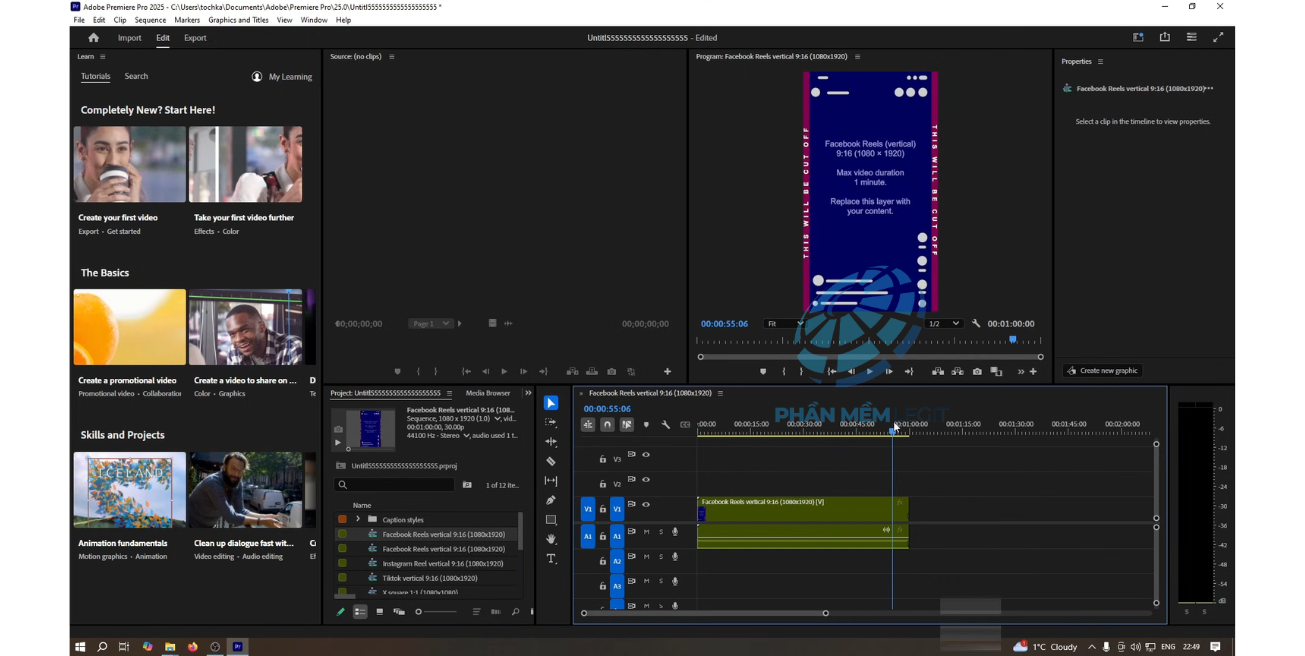
Task: Enable voice-over record on track A2
Action: coord(675,557)
